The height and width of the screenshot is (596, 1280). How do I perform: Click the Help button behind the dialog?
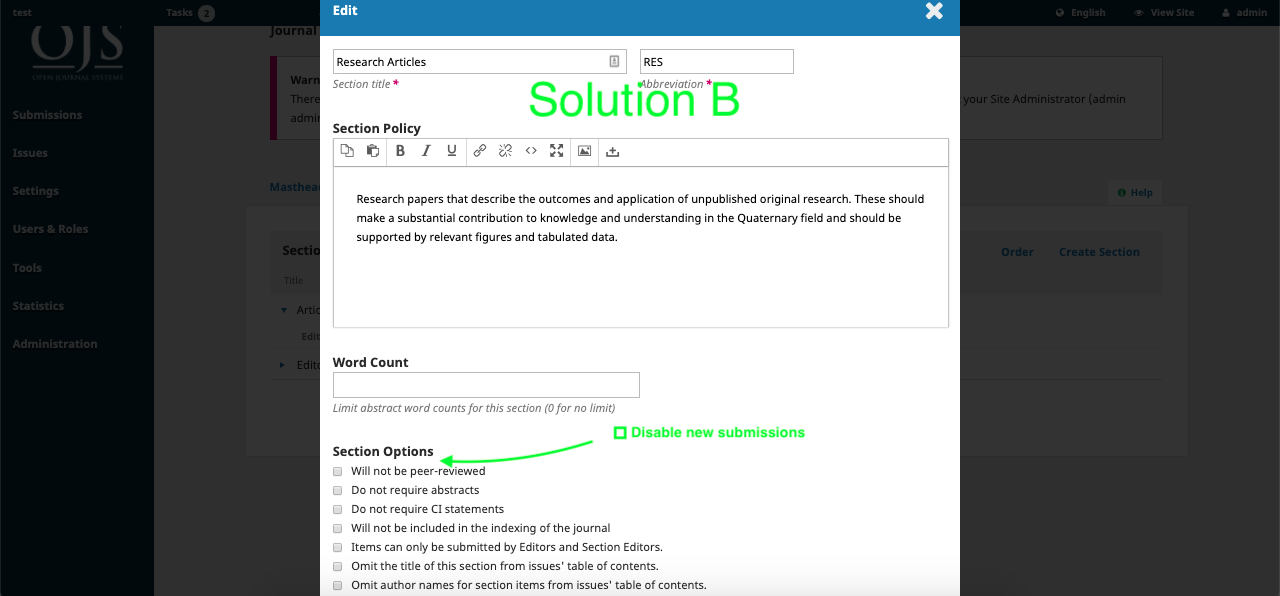1135,193
